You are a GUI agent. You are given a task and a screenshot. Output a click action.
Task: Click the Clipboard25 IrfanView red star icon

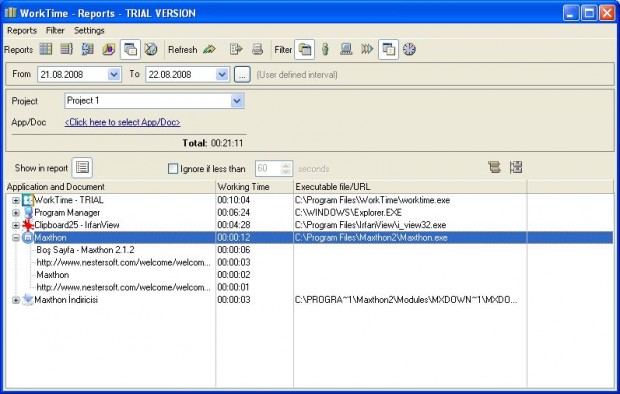coord(28,225)
